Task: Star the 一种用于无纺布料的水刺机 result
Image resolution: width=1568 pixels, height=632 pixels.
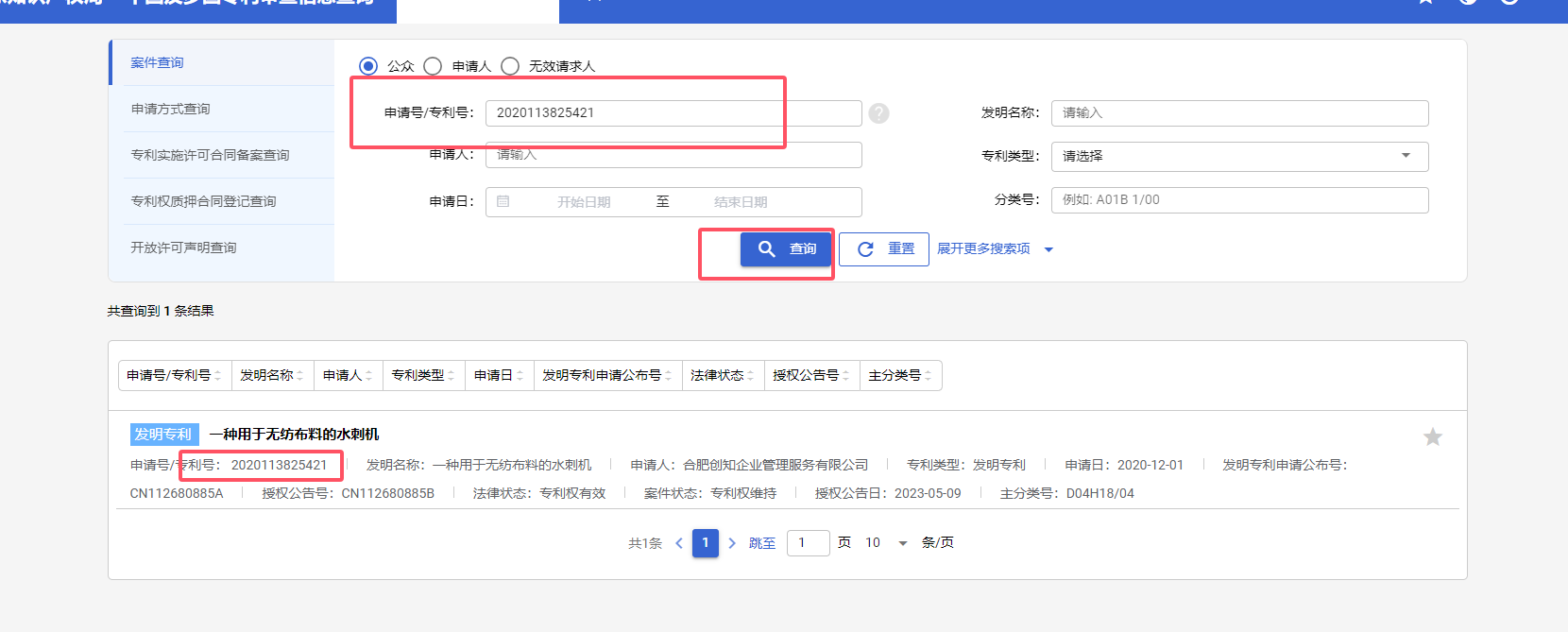Action: 1432,436
